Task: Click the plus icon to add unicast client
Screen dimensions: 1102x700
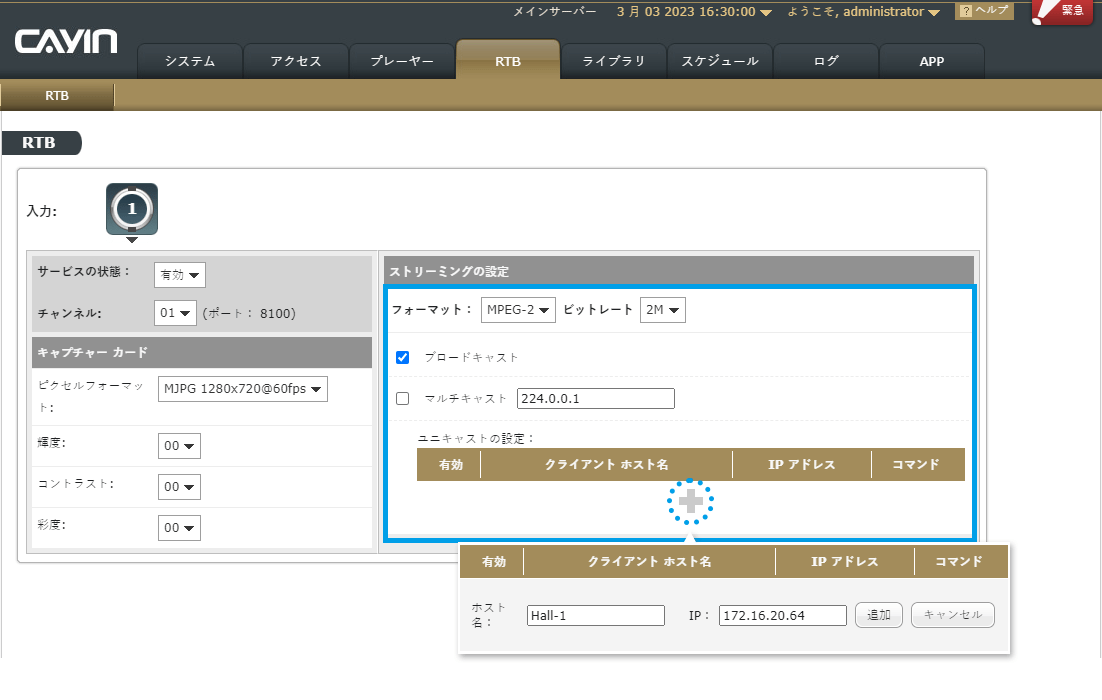Action: pos(690,502)
